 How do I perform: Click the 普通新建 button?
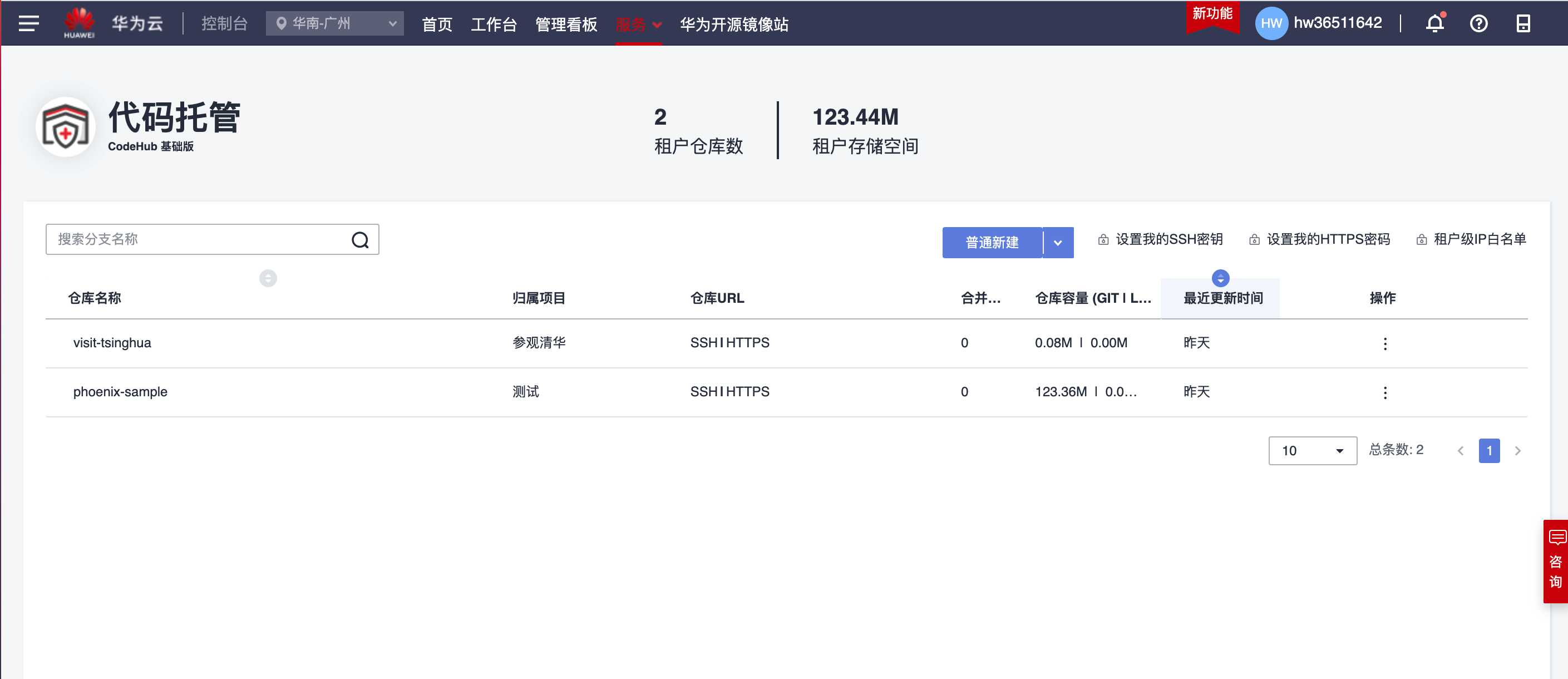992,242
